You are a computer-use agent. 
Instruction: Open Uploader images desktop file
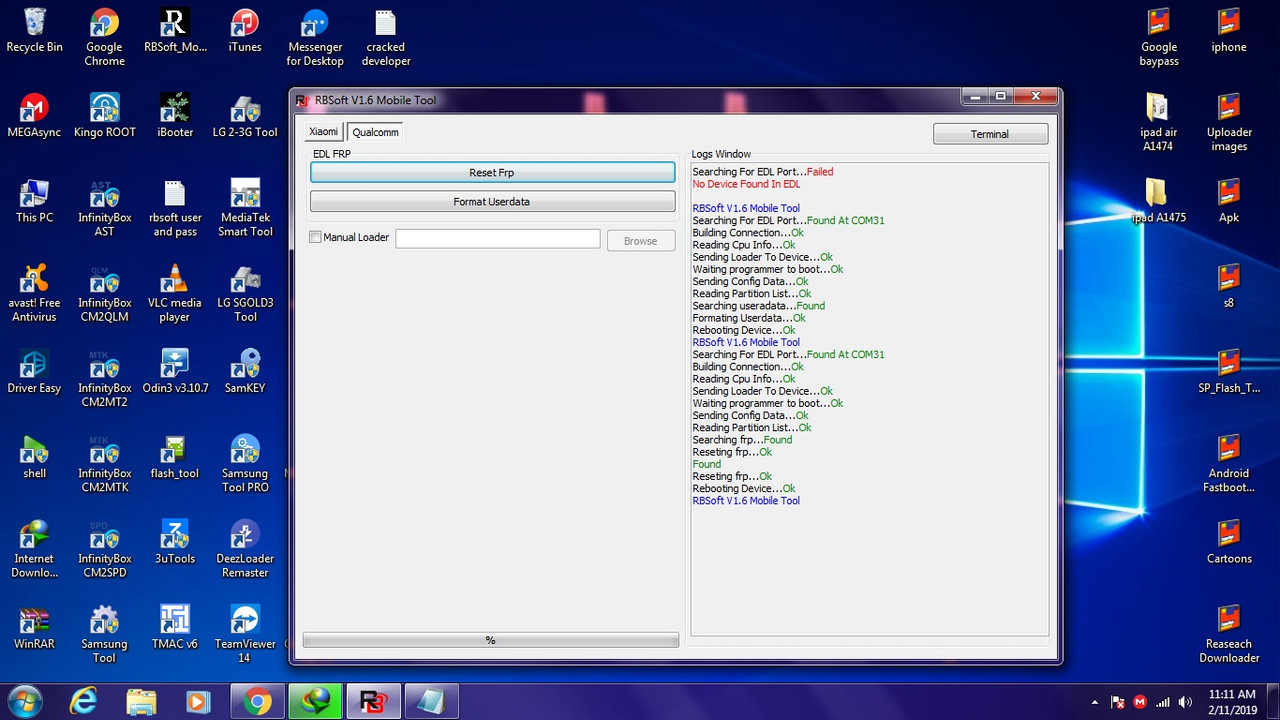click(1229, 123)
